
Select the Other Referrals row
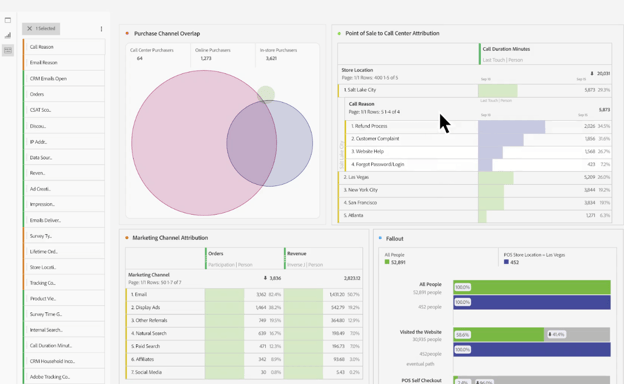coord(244,321)
